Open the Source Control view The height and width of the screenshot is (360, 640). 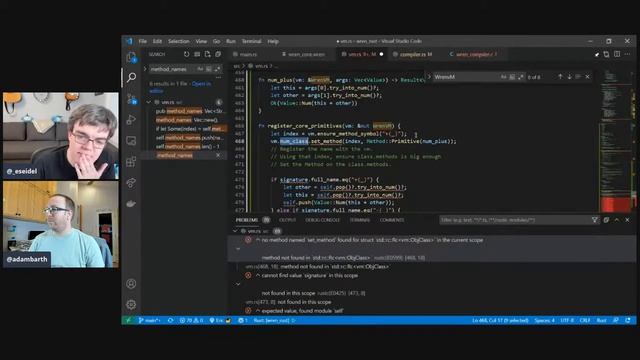131,98
